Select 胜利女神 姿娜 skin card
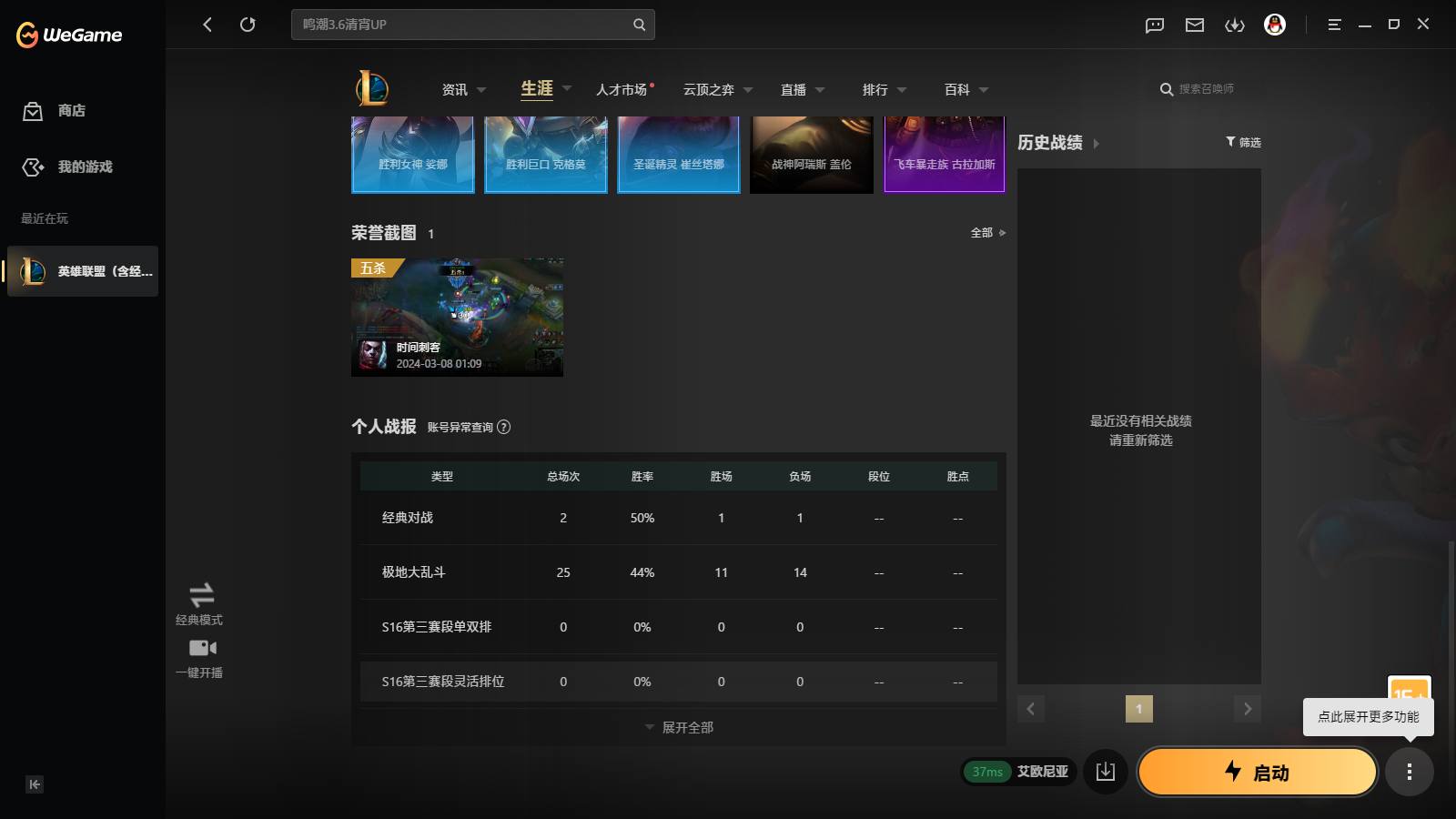Screen dimensions: 1456x819 (413, 155)
